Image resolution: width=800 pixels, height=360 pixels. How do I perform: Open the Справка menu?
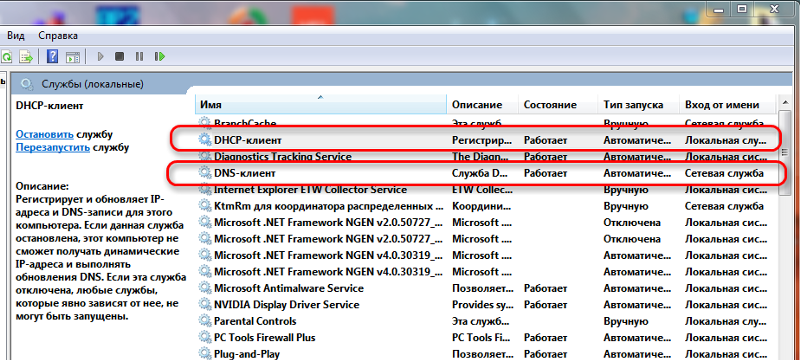click(x=58, y=36)
